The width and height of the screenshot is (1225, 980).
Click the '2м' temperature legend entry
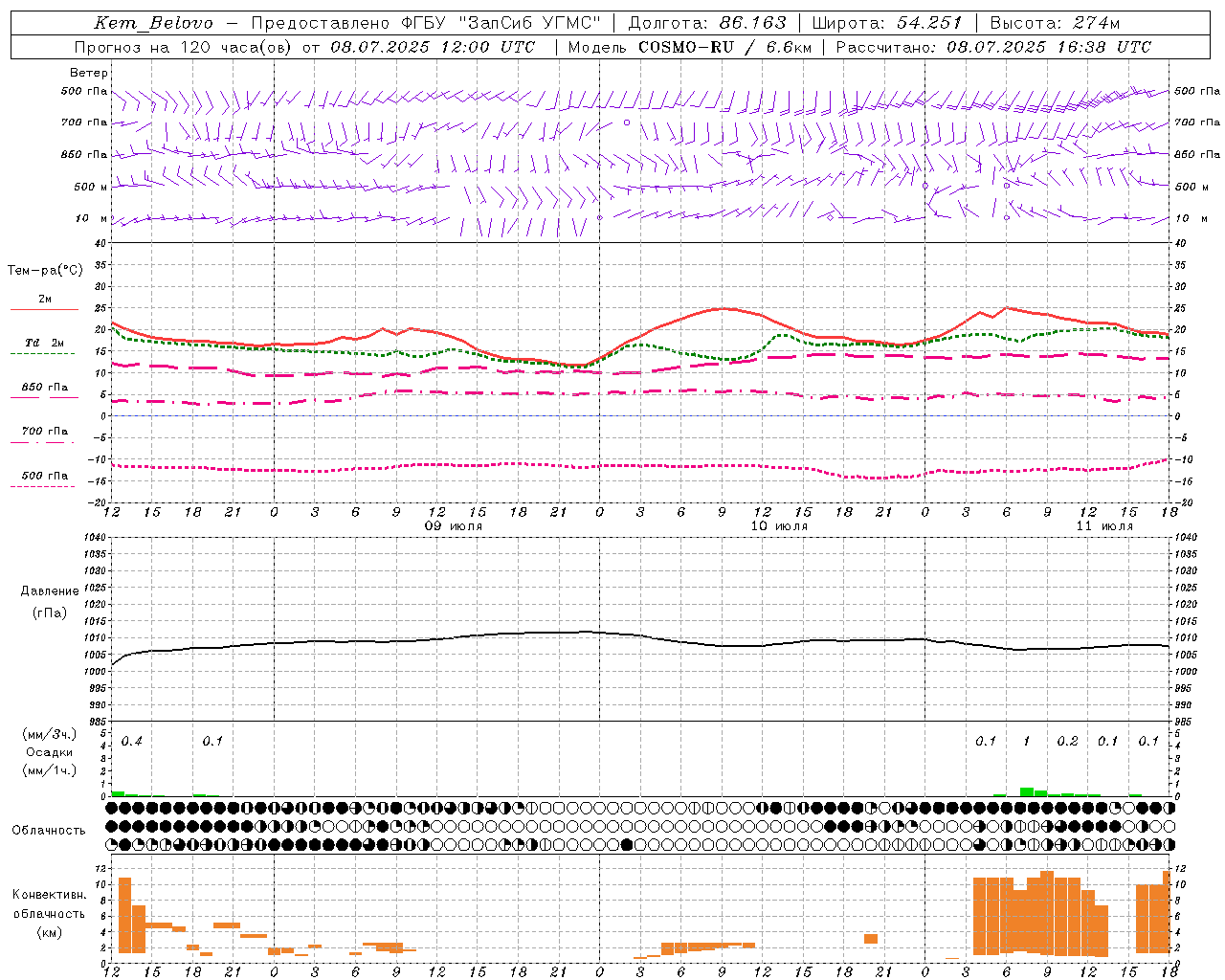tap(45, 299)
